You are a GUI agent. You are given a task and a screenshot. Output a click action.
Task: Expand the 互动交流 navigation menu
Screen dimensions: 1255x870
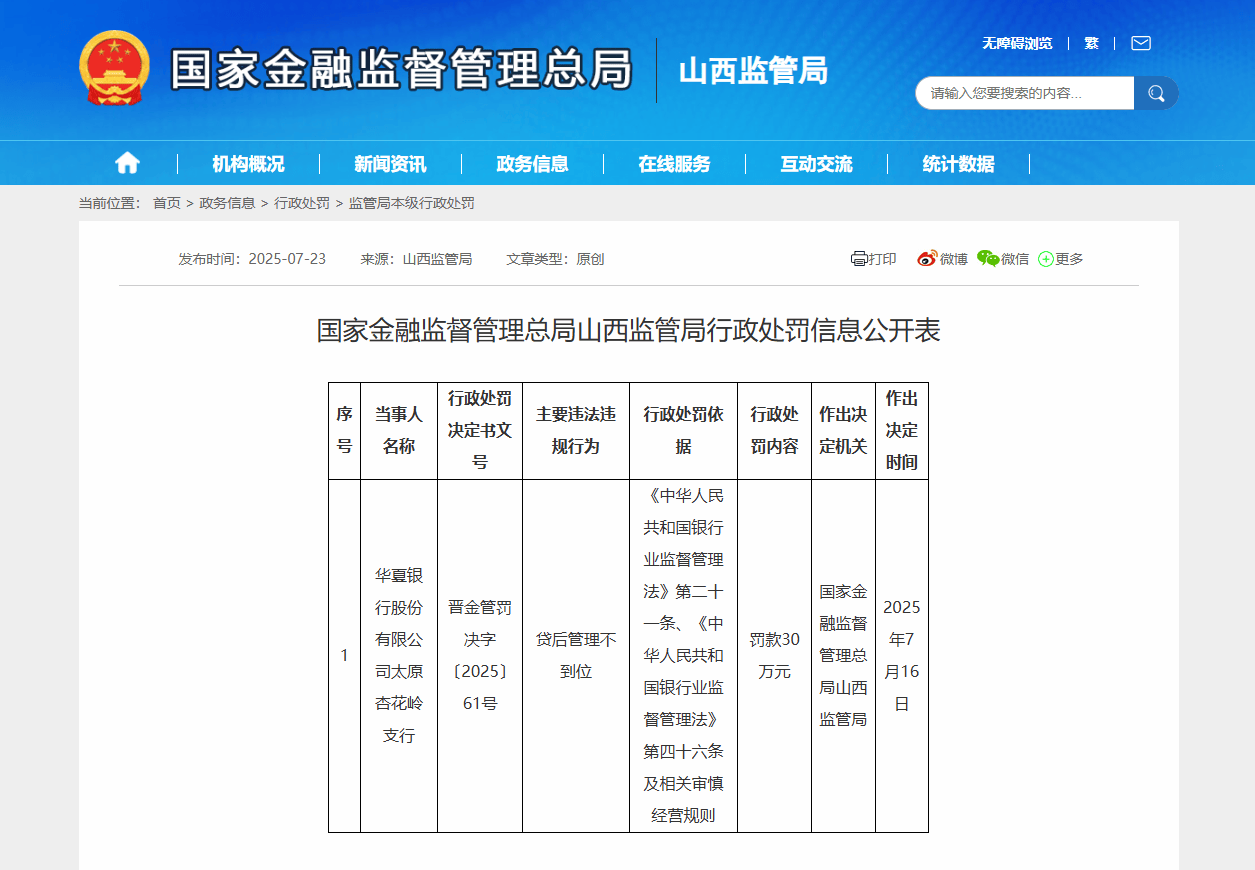point(816,164)
